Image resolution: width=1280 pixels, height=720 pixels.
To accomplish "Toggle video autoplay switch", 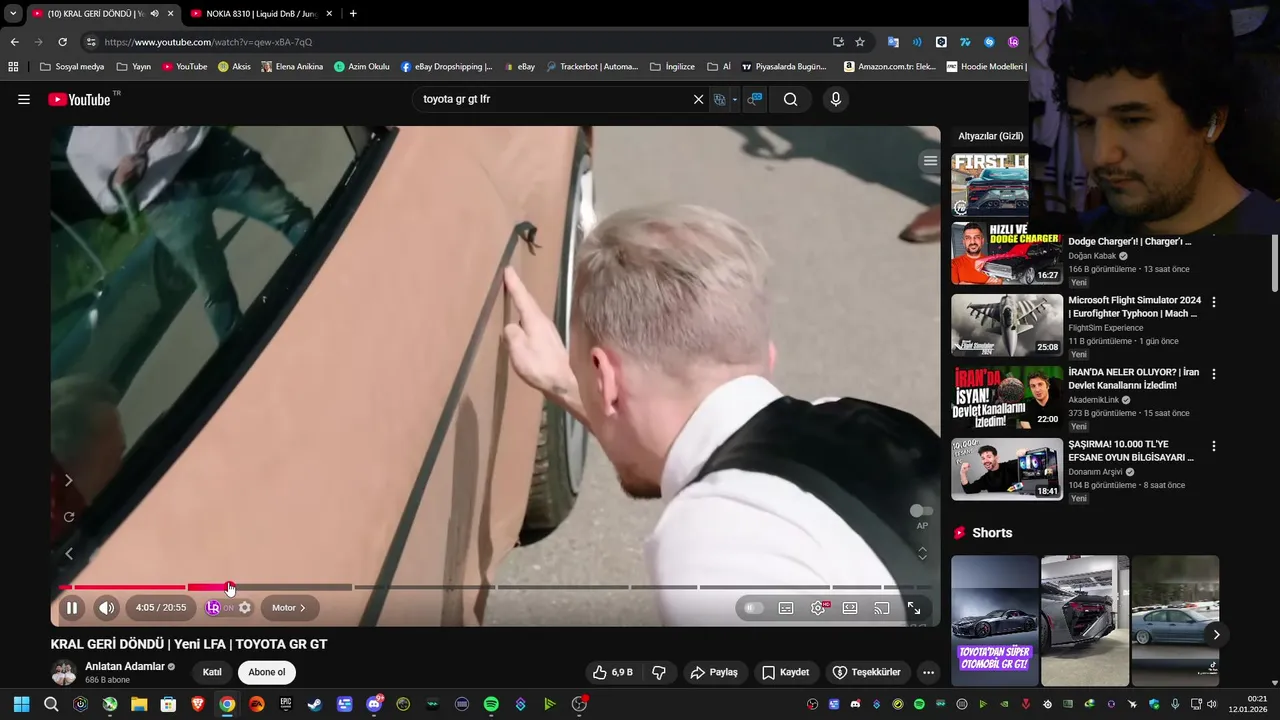I will pyautogui.click(x=754, y=608).
